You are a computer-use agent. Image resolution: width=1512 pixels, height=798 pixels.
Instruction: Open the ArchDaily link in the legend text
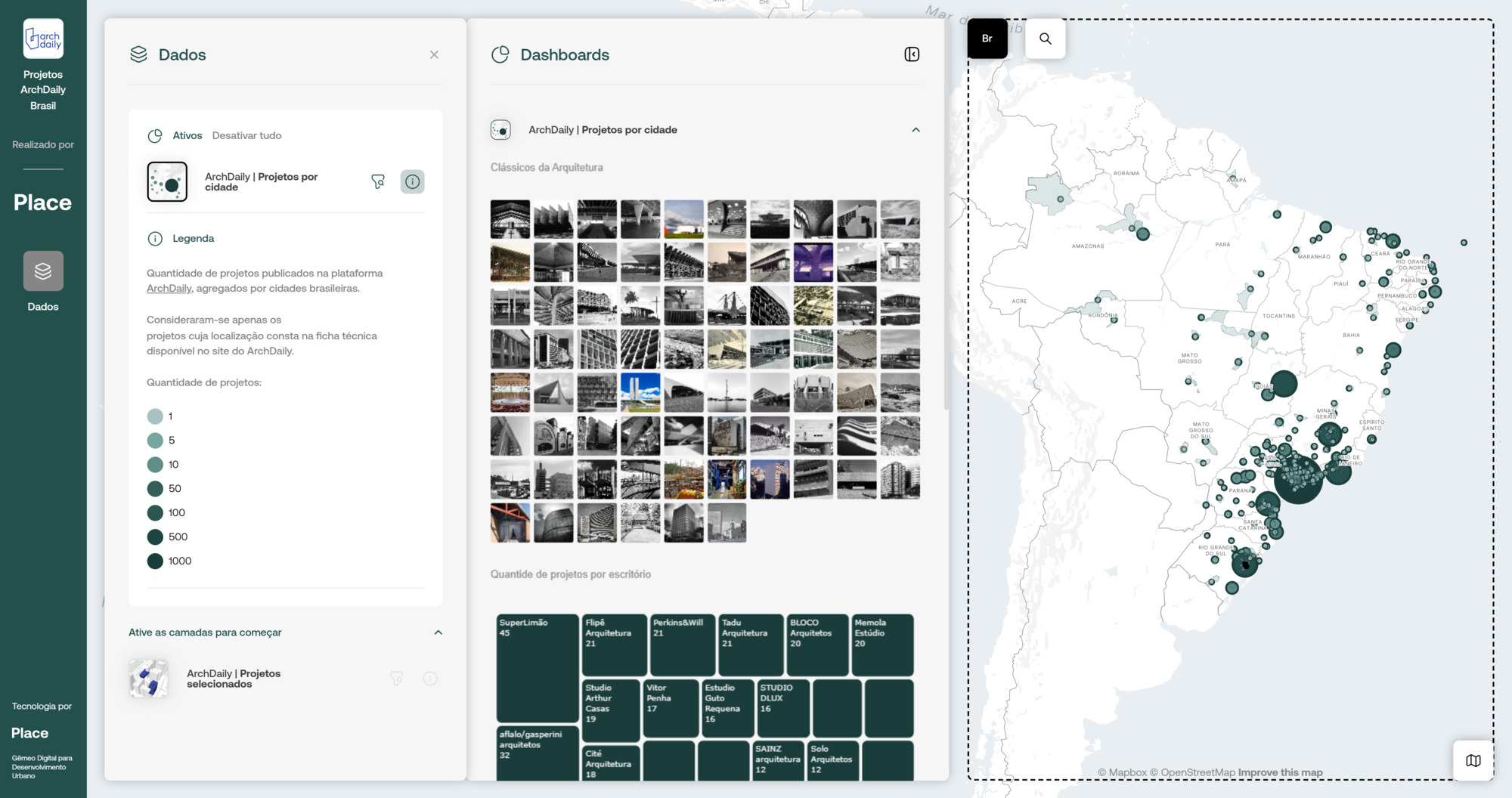[x=168, y=288]
